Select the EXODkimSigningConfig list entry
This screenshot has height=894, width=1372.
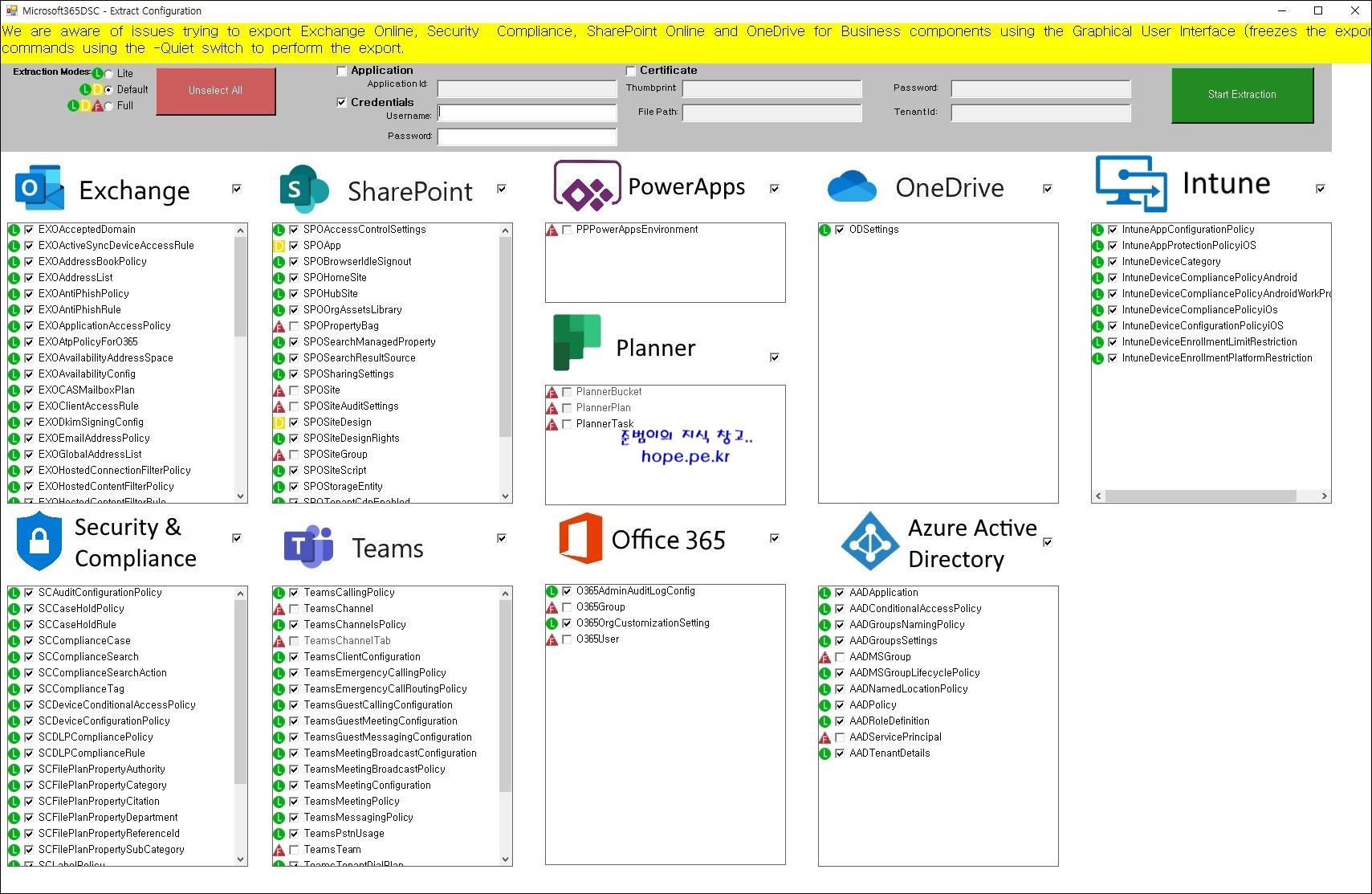(91, 423)
